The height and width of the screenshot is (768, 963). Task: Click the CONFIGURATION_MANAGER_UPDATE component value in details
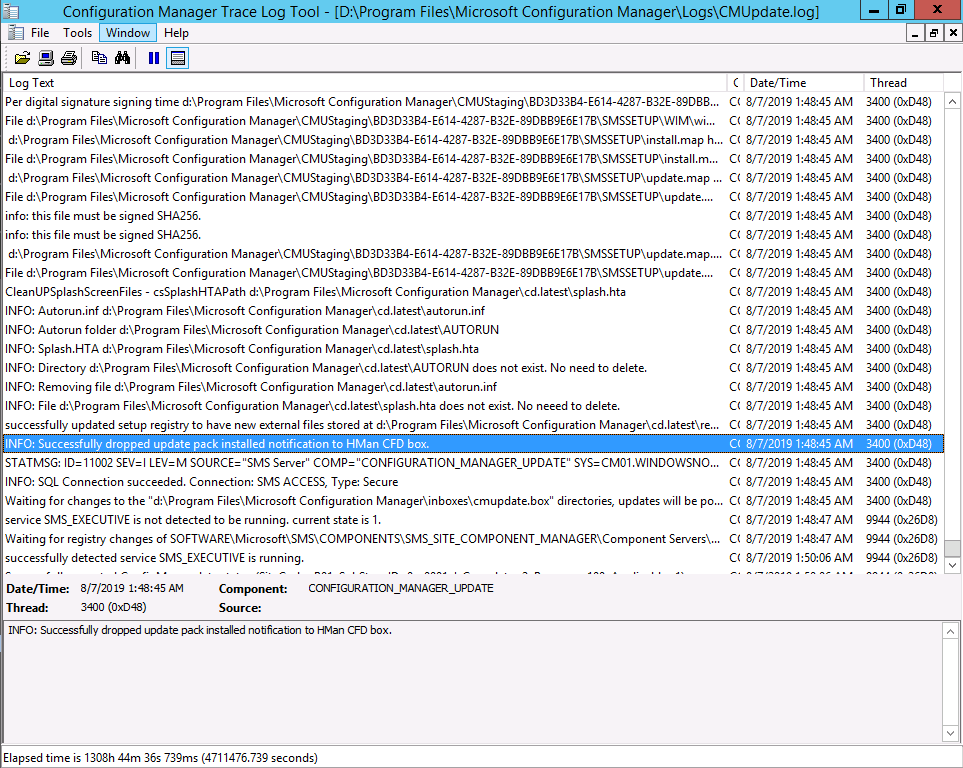(400, 589)
